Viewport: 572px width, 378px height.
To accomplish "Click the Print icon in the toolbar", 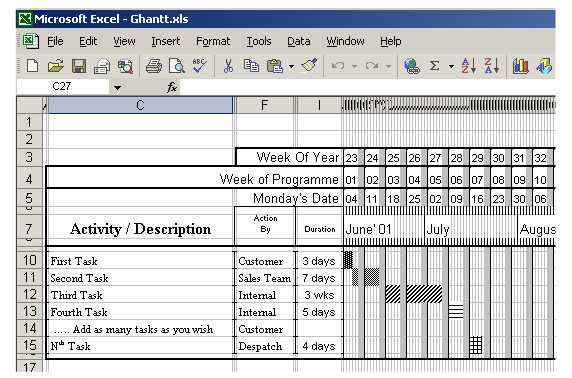I will tap(154, 66).
